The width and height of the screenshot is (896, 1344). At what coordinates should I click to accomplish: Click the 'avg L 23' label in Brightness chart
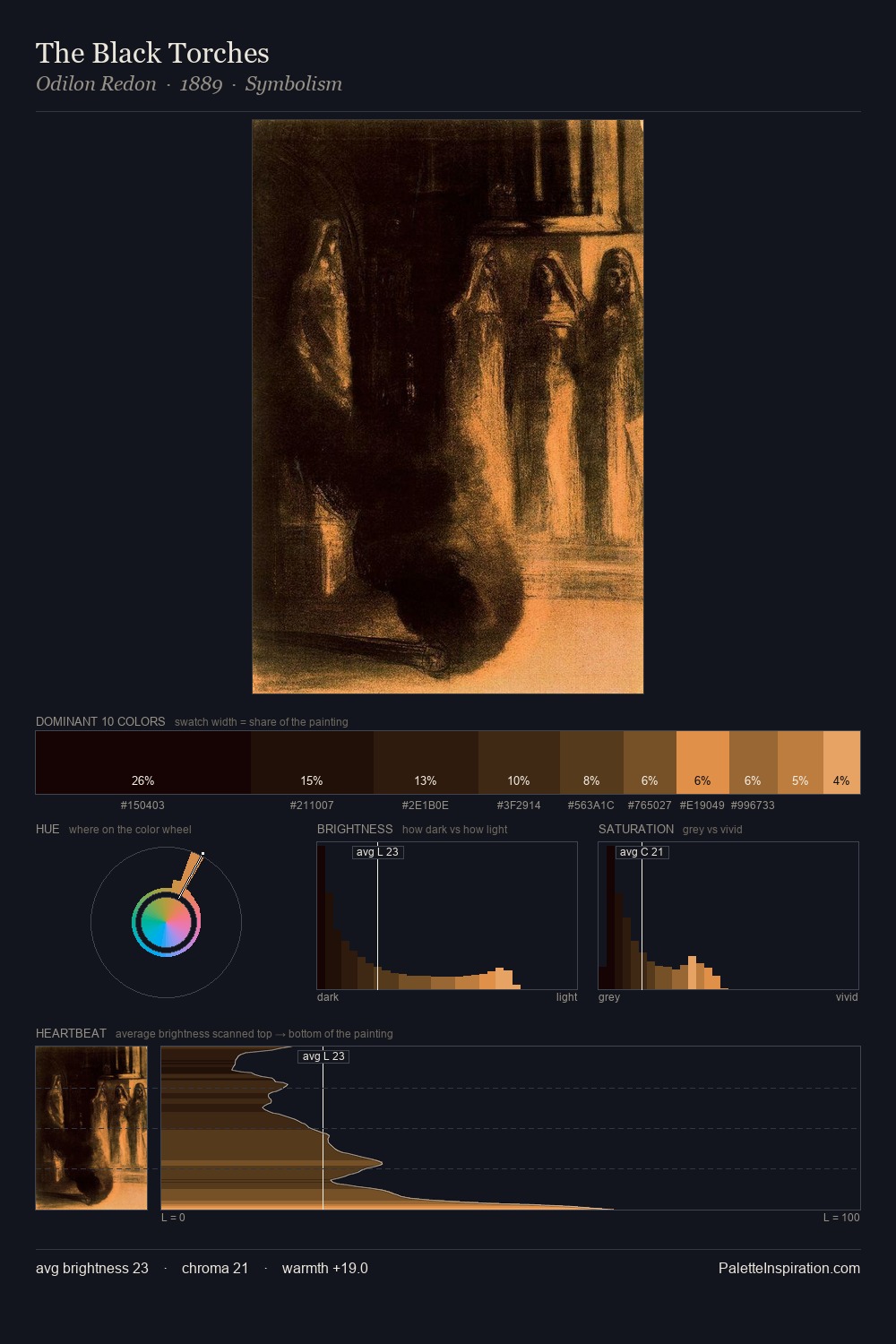(378, 852)
